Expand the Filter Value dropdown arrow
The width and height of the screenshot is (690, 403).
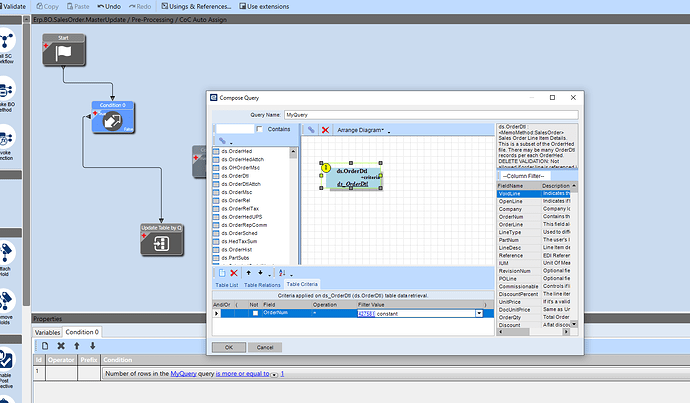point(479,313)
